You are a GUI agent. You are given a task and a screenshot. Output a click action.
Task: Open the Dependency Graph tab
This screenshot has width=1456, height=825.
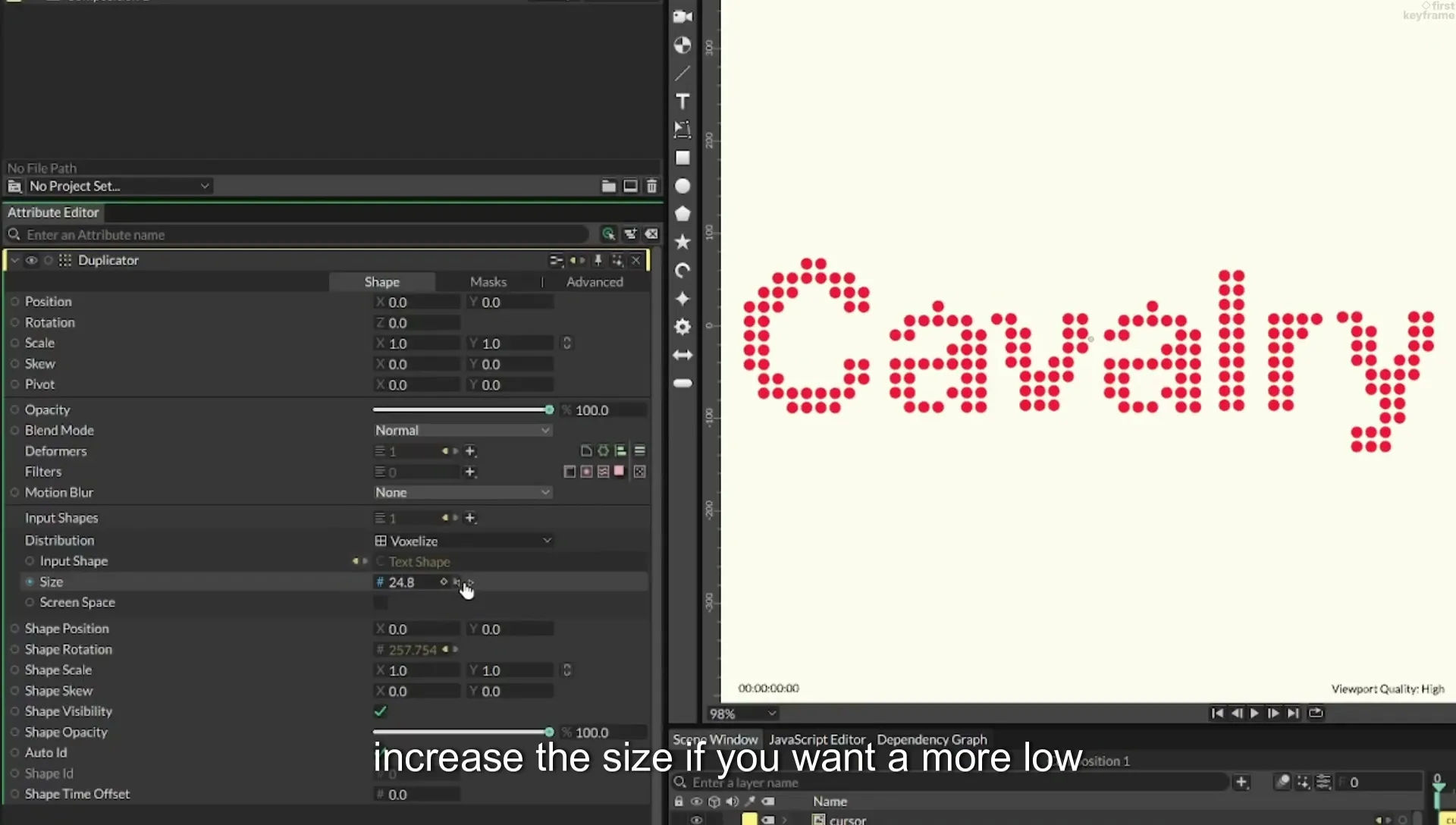click(x=932, y=739)
